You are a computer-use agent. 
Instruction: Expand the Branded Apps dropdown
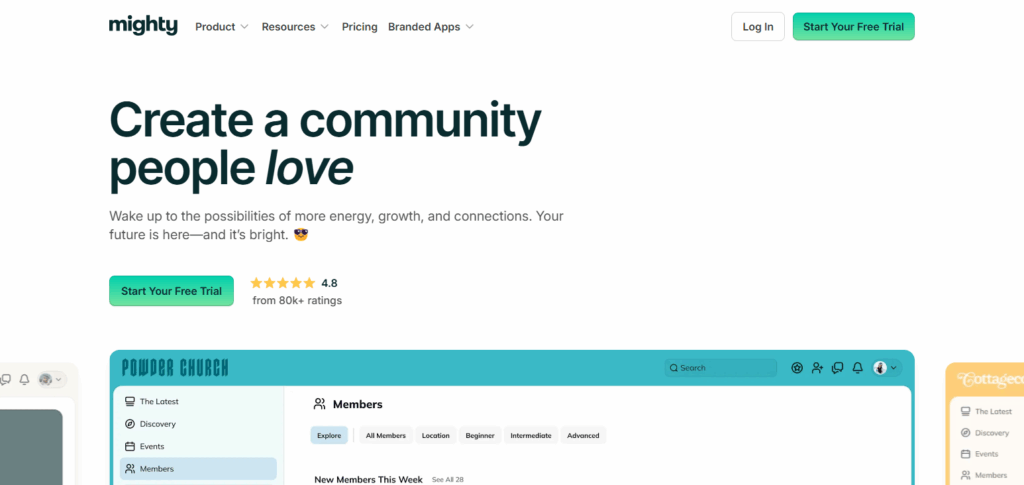[431, 27]
